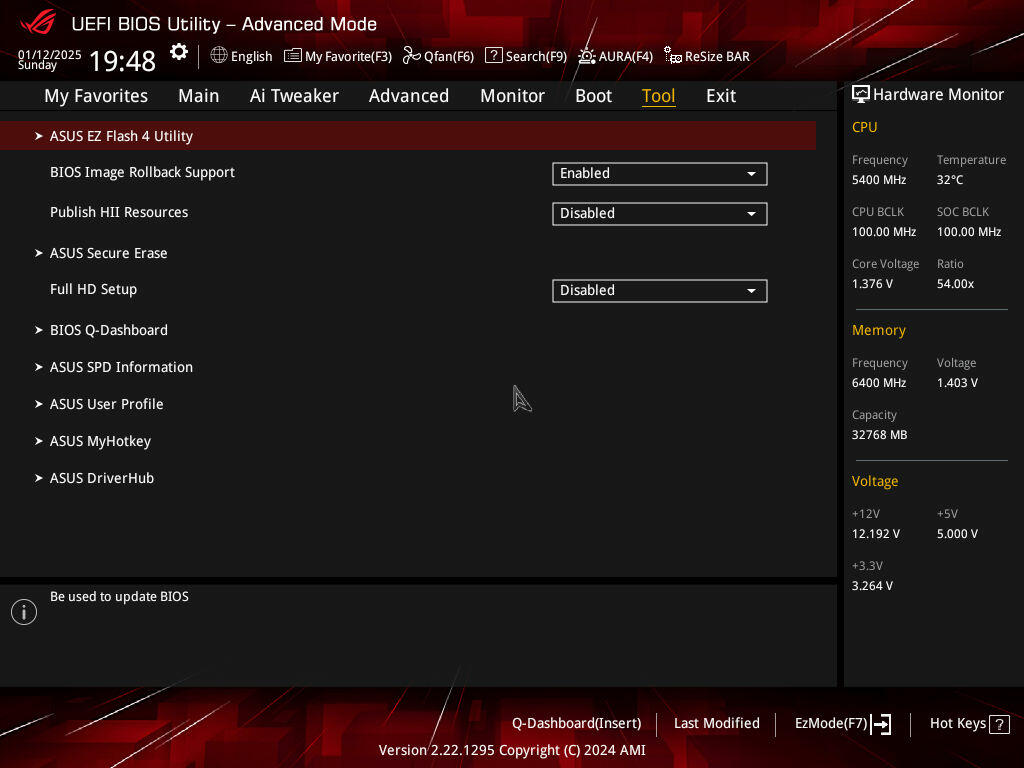
Task: Click AURA(F4) label
Action: pos(626,57)
